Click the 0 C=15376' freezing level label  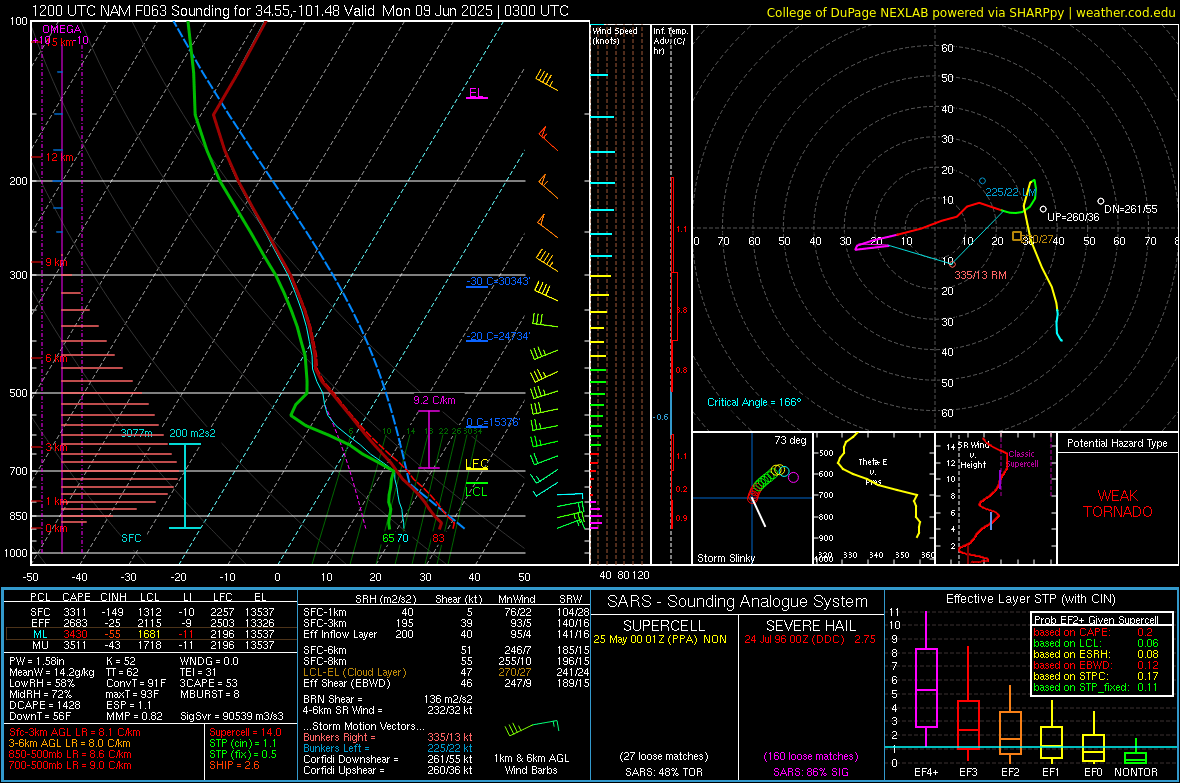[492, 422]
